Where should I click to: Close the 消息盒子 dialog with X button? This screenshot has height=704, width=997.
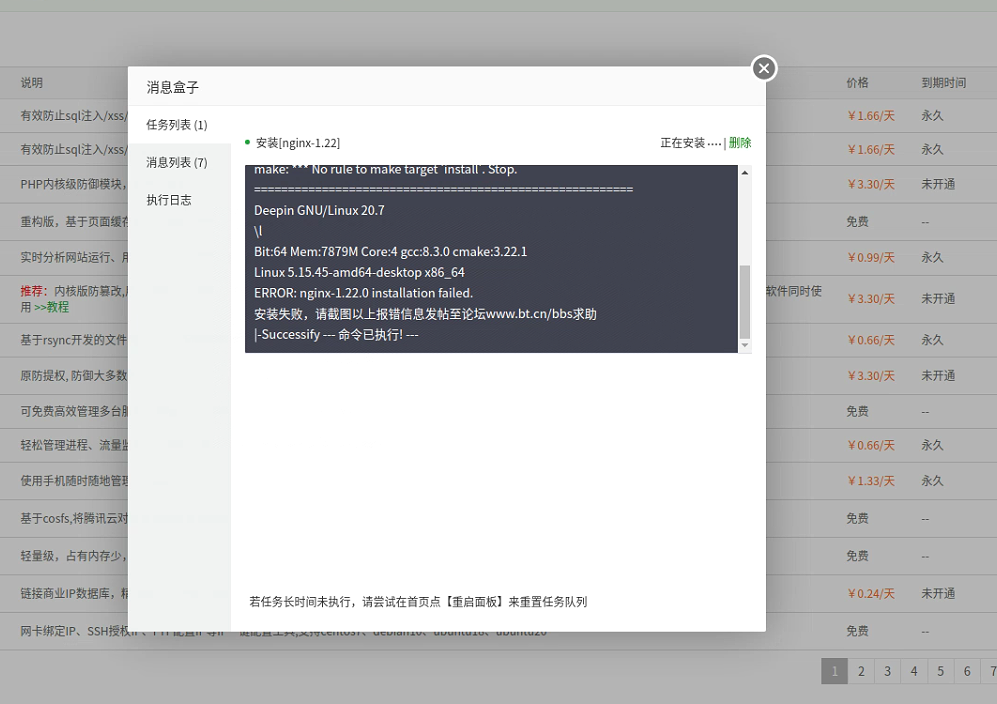pyautogui.click(x=764, y=68)
